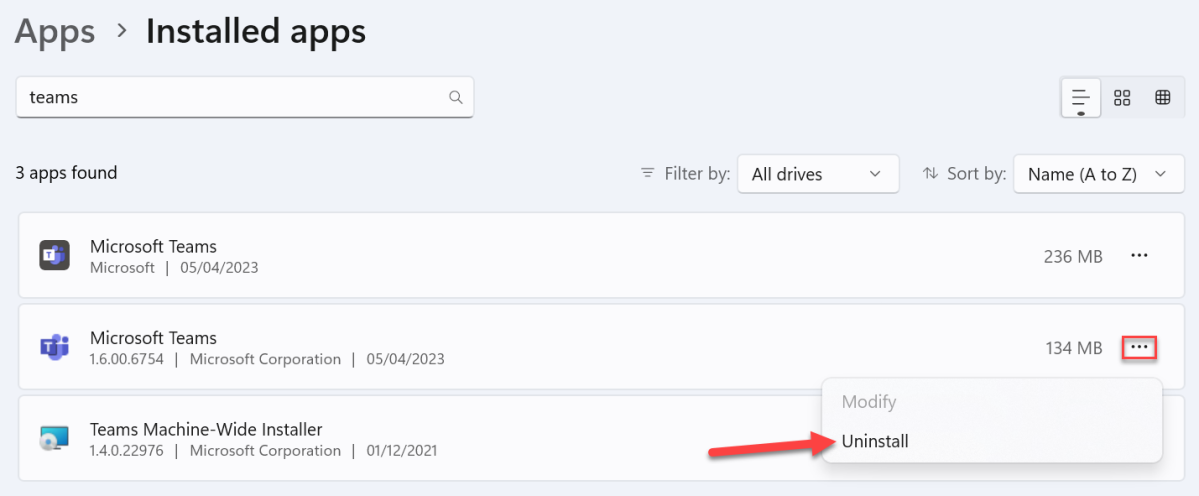Click the search magnifier icon
The width and height of the screenshot is (1199, 496).
(456, 97)
